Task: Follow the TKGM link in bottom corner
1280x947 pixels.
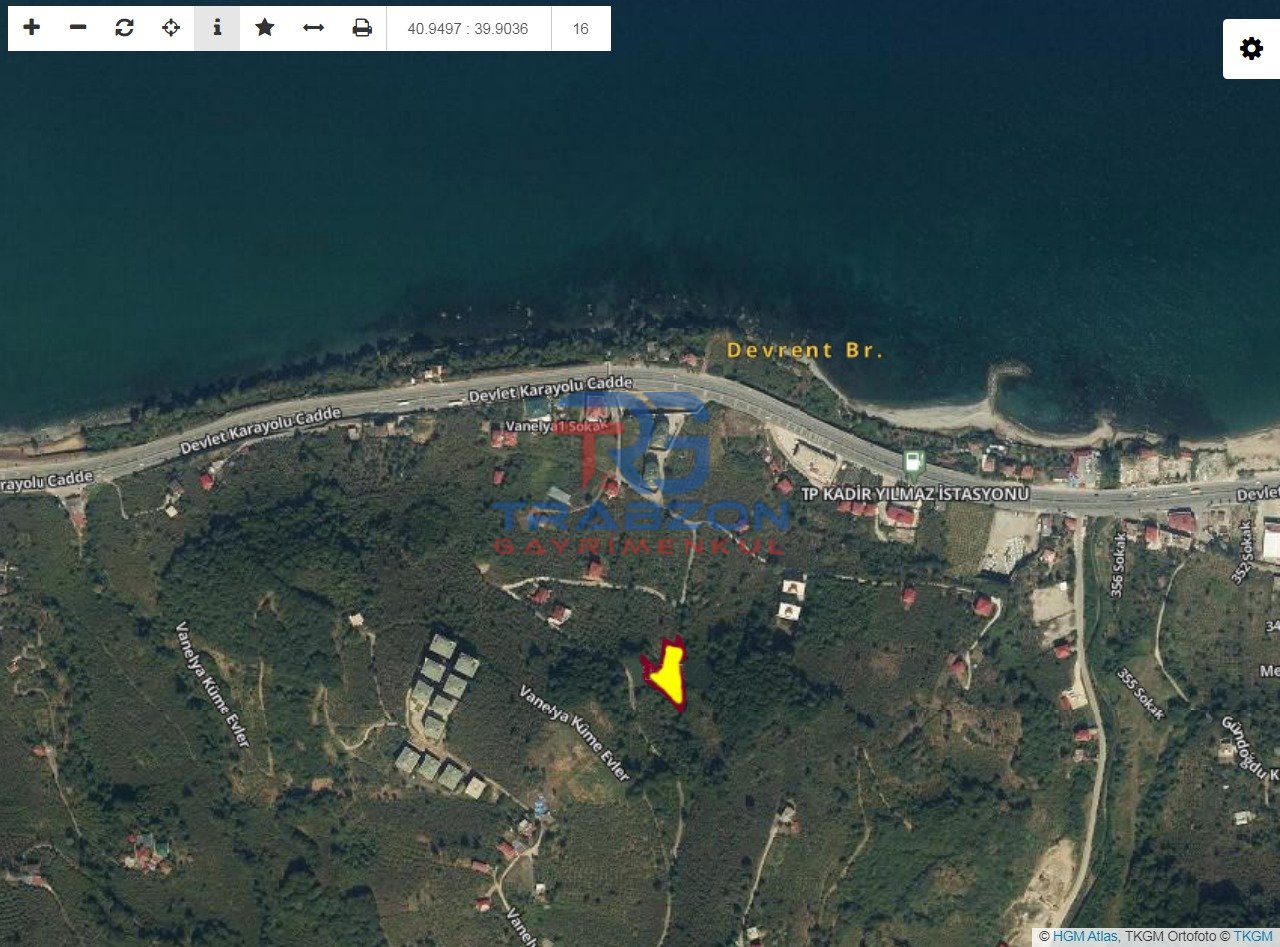Action: [x=1252, y=936]
